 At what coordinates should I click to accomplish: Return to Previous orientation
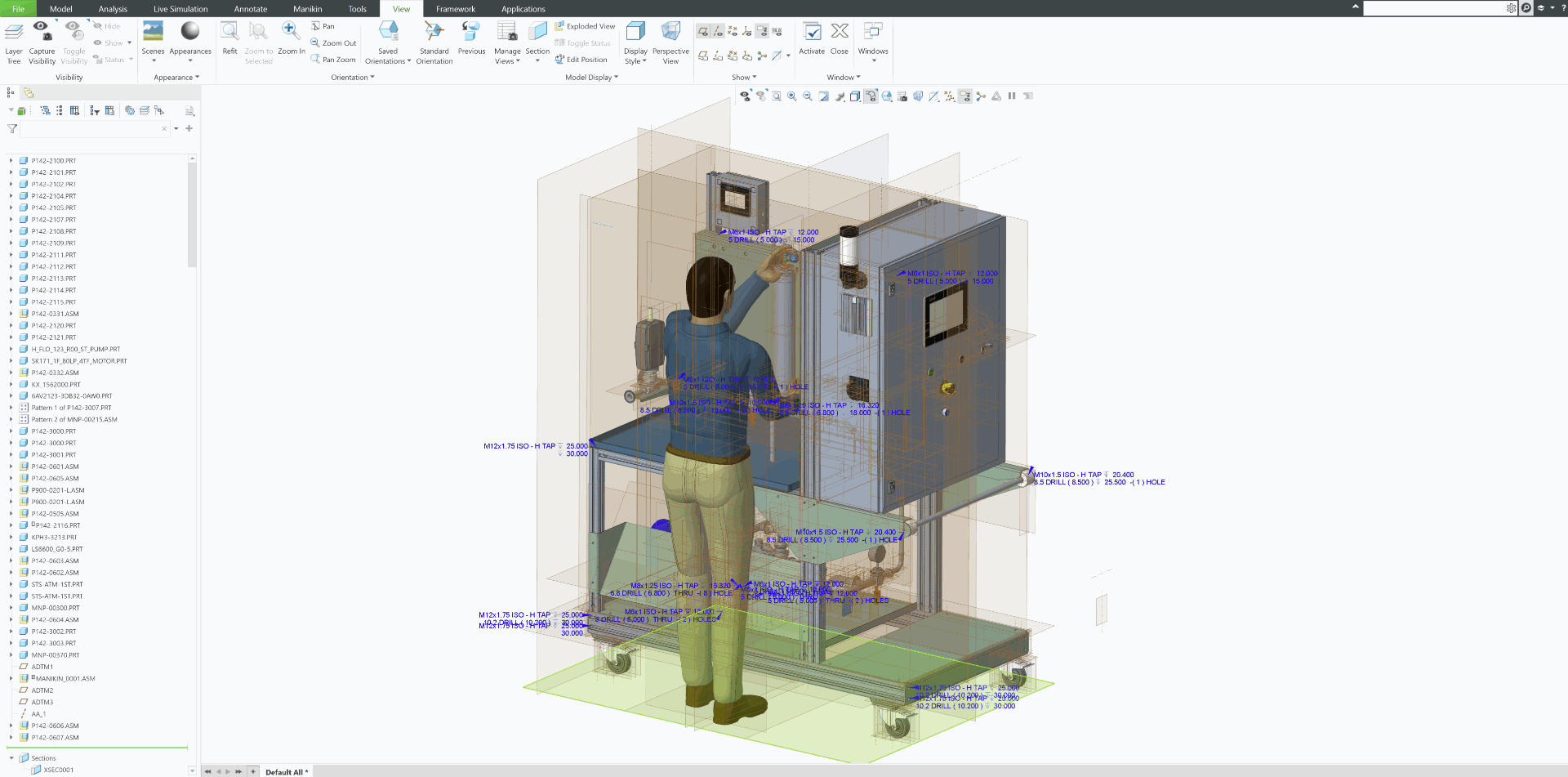(471, 39)
